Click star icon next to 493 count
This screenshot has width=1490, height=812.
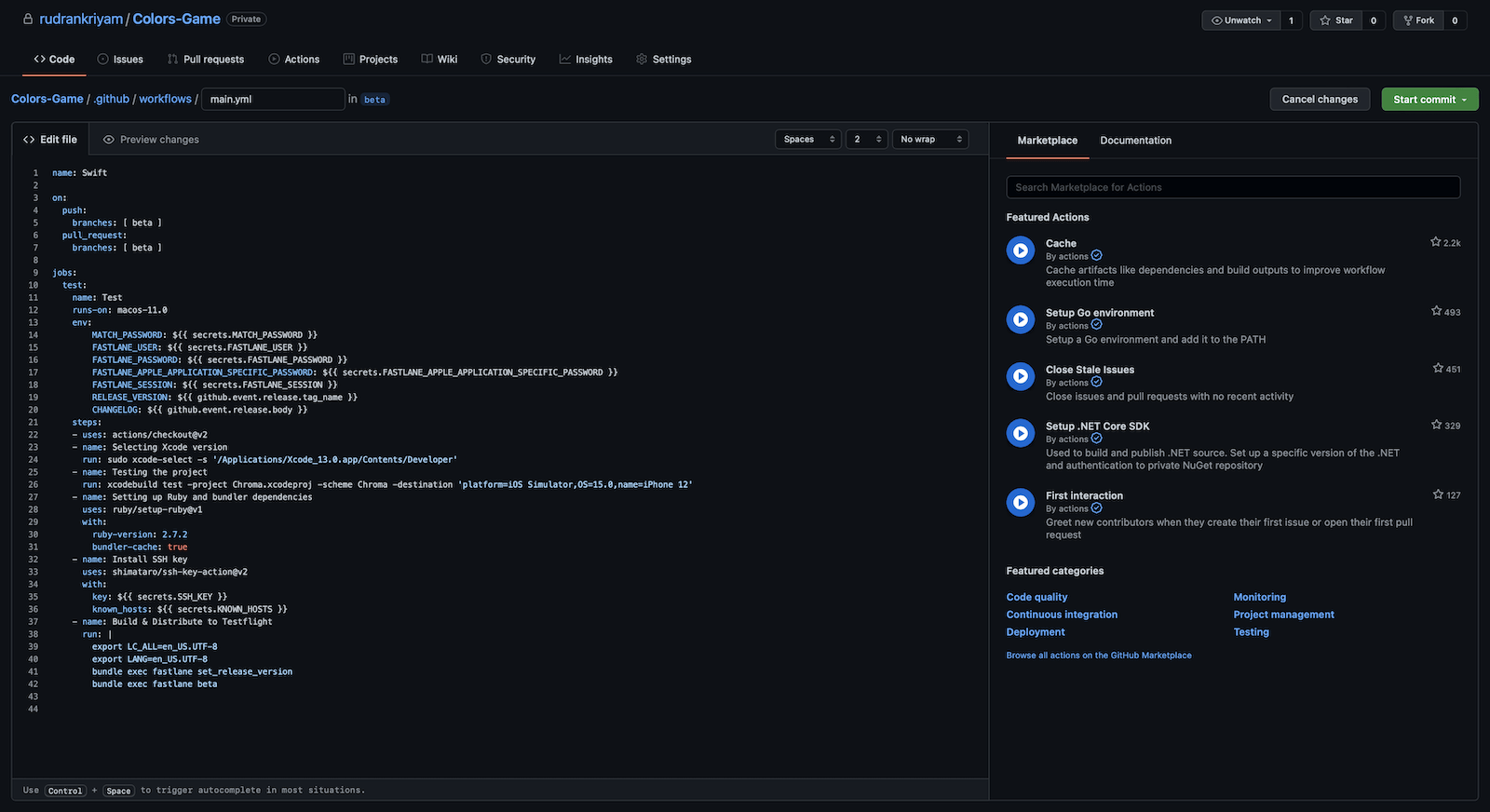coord(1436,311)
